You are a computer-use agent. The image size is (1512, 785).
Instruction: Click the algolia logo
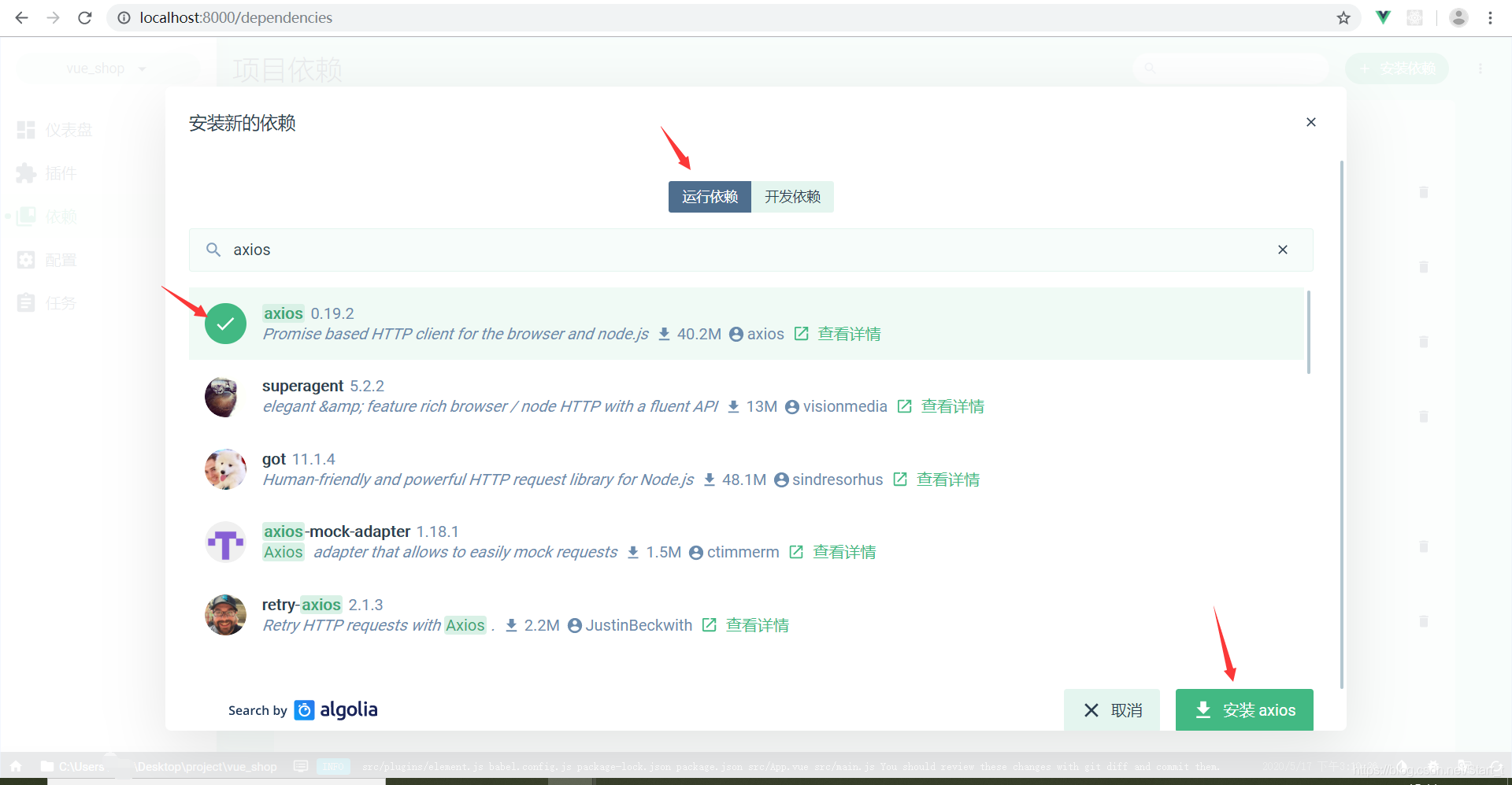click(x=336, y=710)
